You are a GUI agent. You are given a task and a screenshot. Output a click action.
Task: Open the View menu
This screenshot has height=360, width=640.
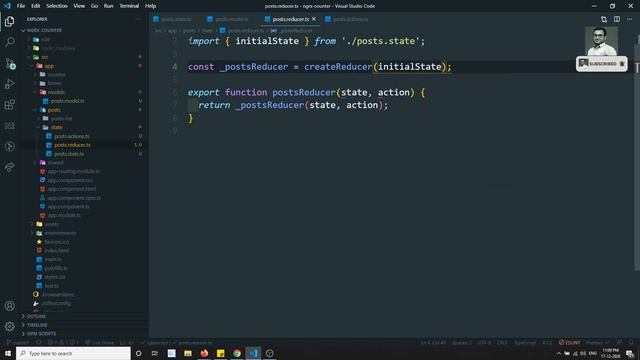point(79,6)
